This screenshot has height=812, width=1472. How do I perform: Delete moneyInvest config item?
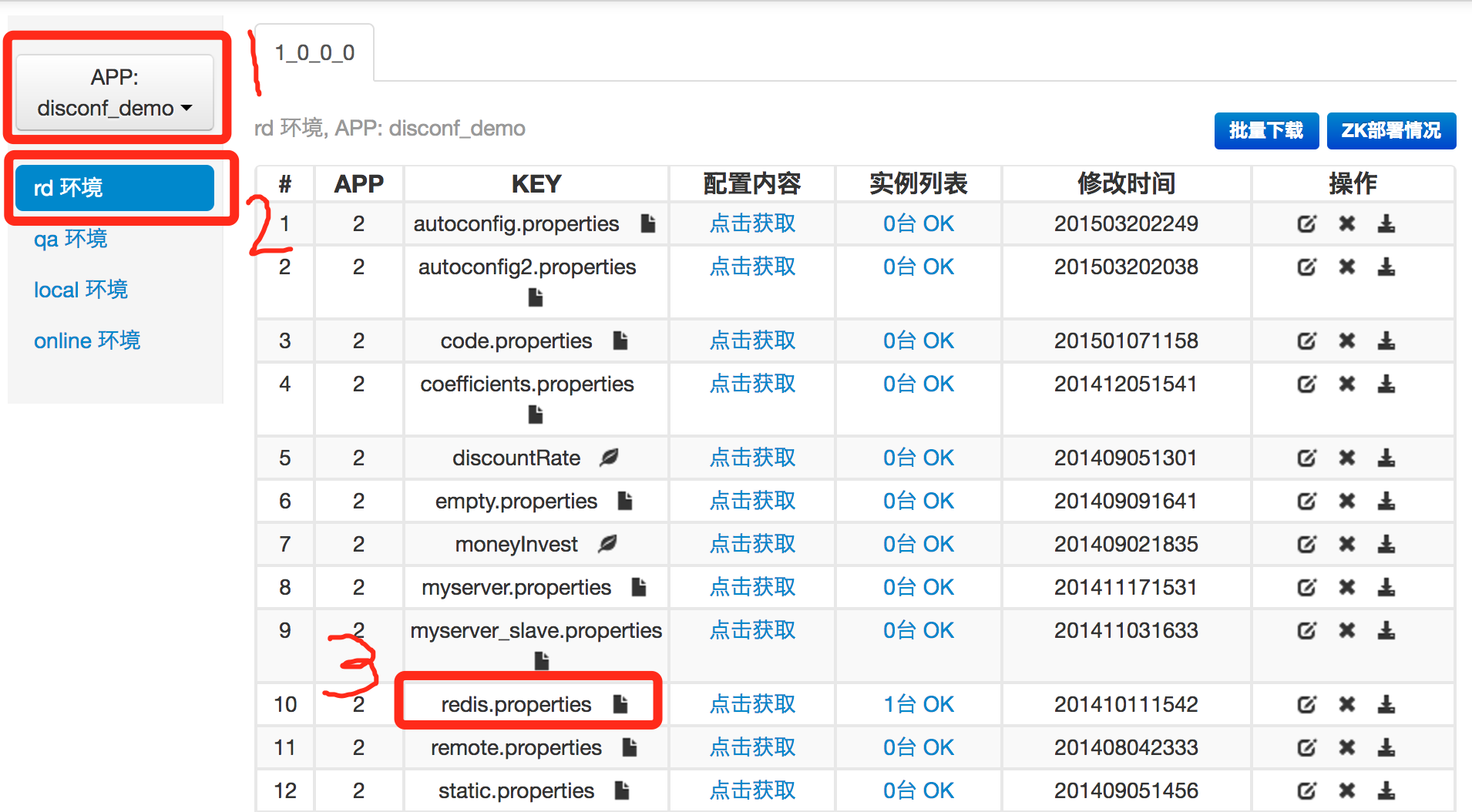(x=1346, y=545)
